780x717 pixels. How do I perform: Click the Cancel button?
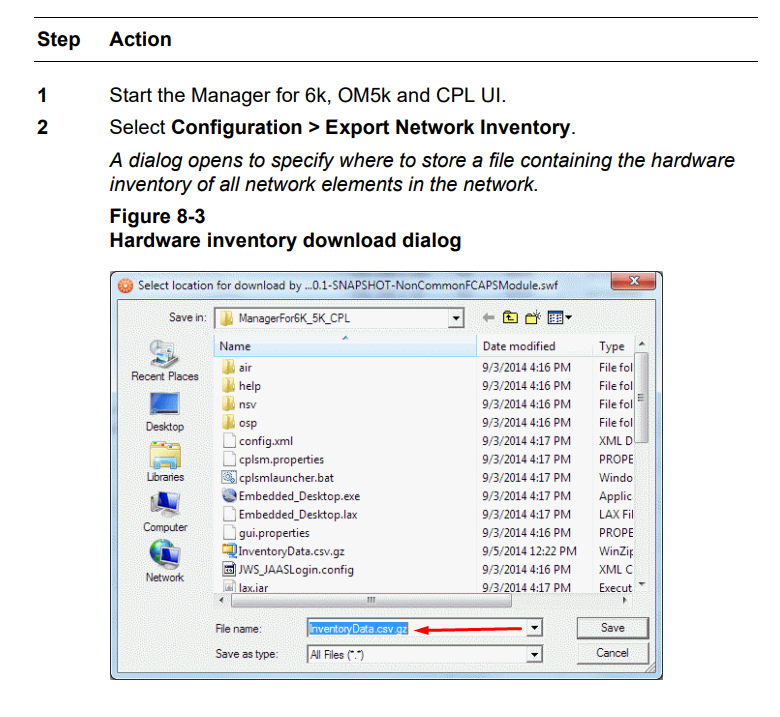(x=612, y=653)
